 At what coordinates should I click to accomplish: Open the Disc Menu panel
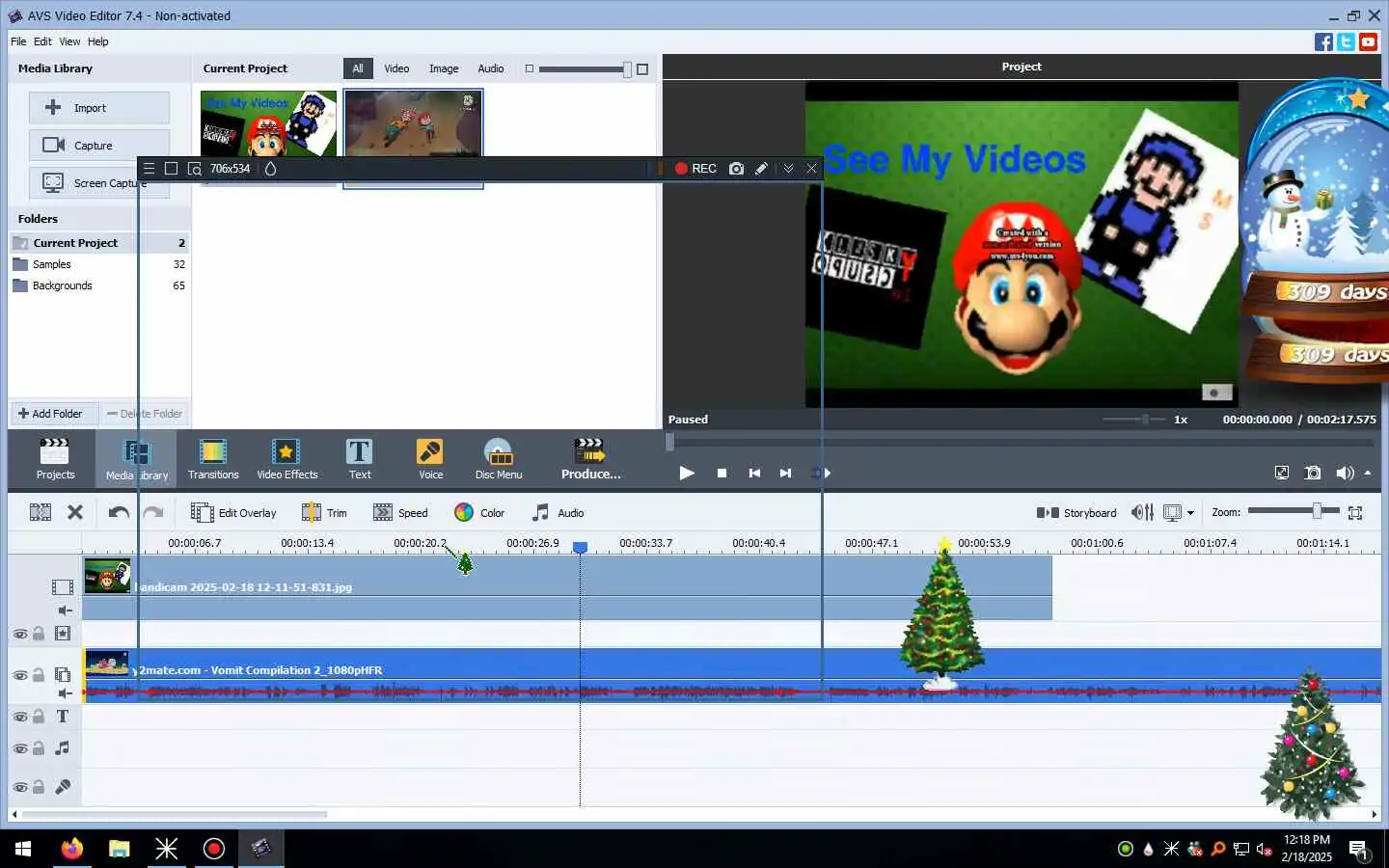(x=499, y=459)
